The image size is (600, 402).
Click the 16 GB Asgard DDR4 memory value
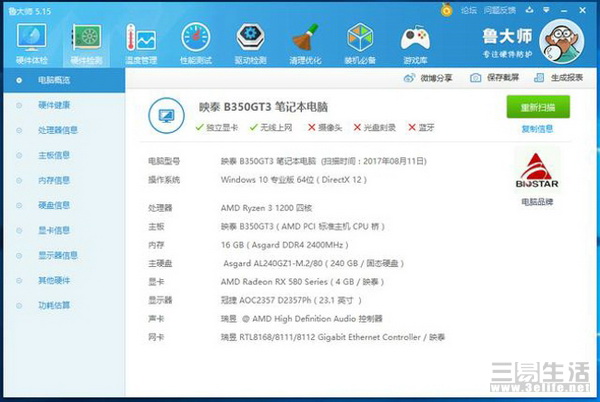coord(284,245)
